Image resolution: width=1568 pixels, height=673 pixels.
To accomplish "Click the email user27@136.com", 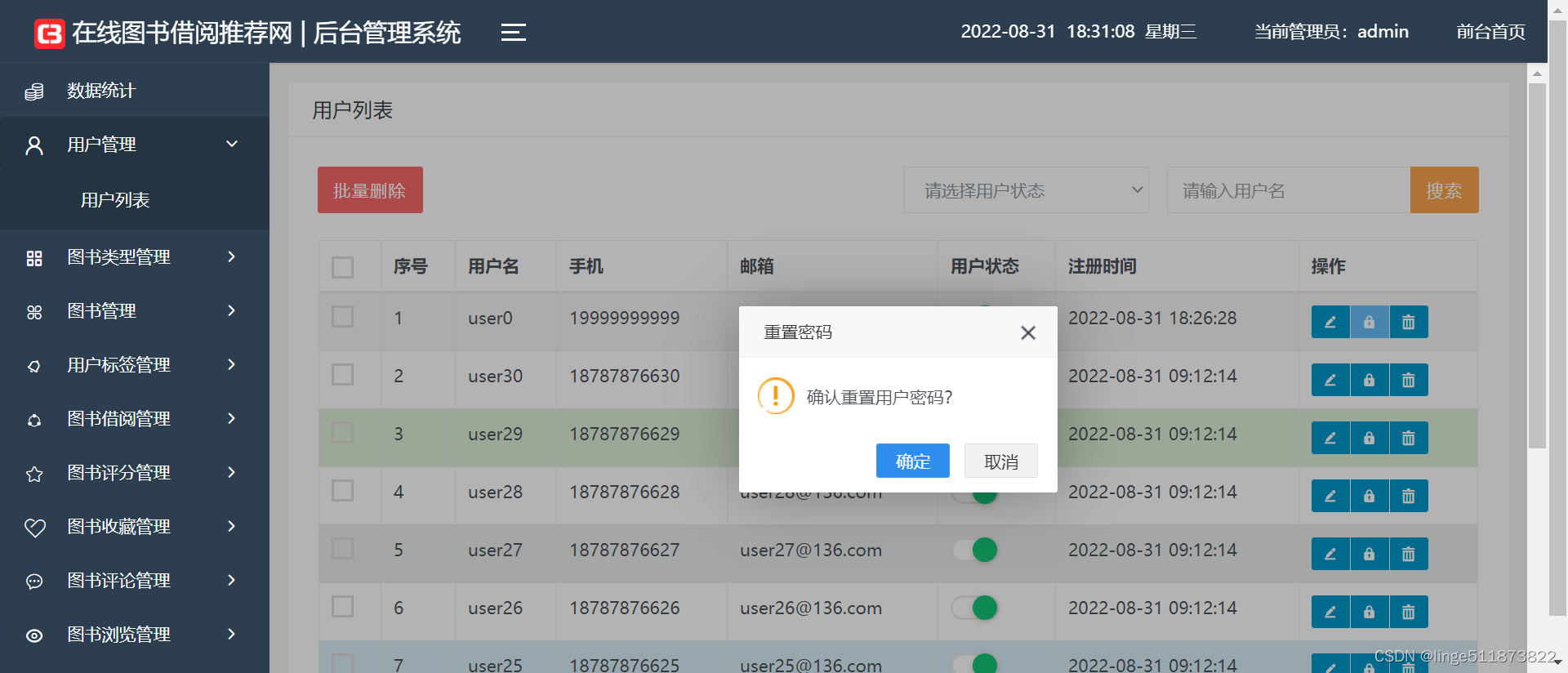I will (x=811, y=550).
